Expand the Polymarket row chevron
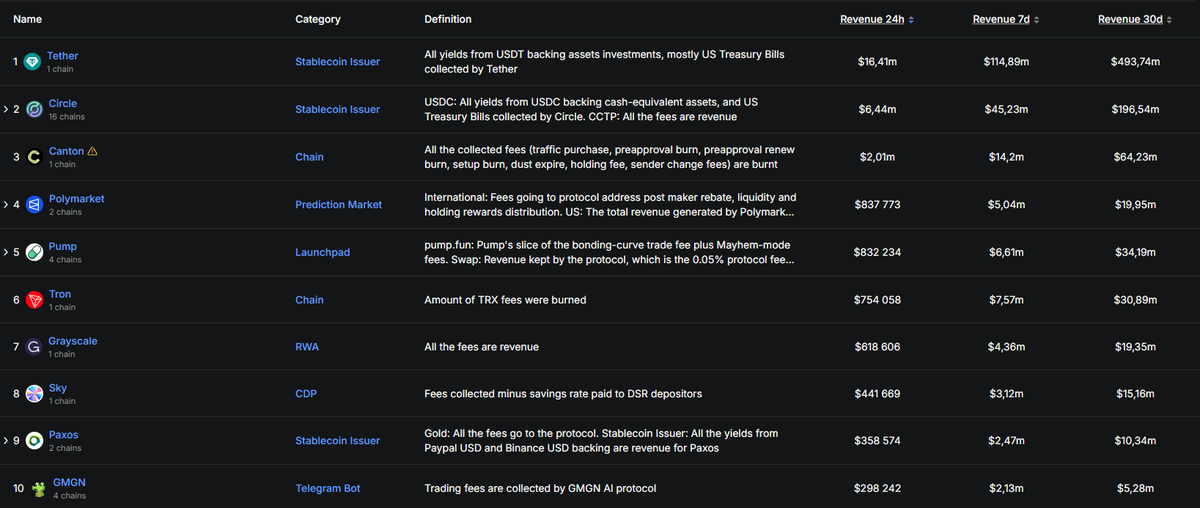The width and height of the screenshot is (1200, 508). (5, 204)
